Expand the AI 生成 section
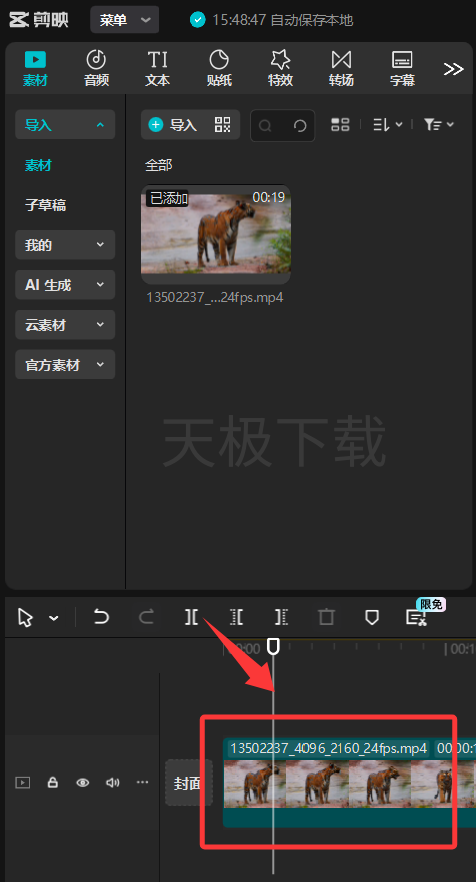The height and width of the screenshot is (882, 476). tap(65, 285)
